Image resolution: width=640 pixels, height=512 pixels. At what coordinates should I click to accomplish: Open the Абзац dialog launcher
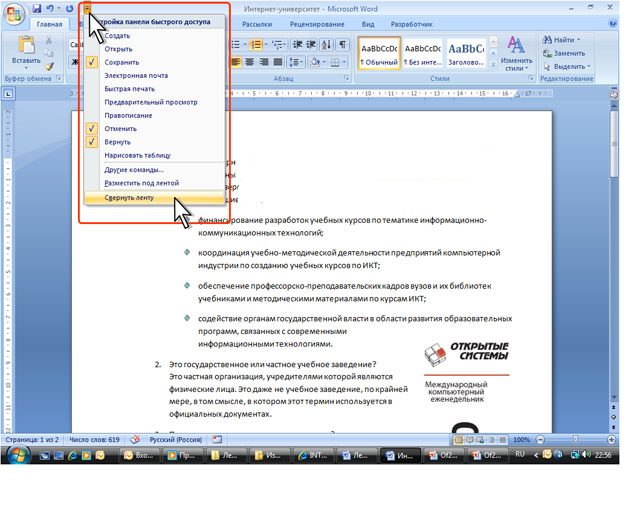pyautogui.click(x=347, y=78)
